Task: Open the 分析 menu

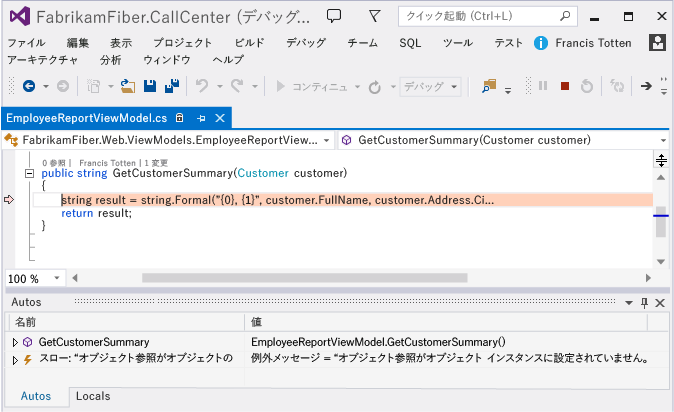Action: pos(110,60)
